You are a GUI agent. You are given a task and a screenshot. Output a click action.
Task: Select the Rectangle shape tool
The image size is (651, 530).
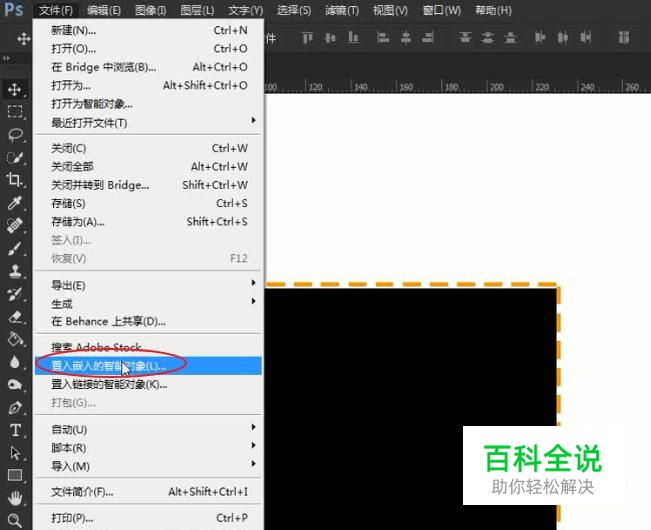[x=15, y=474]
